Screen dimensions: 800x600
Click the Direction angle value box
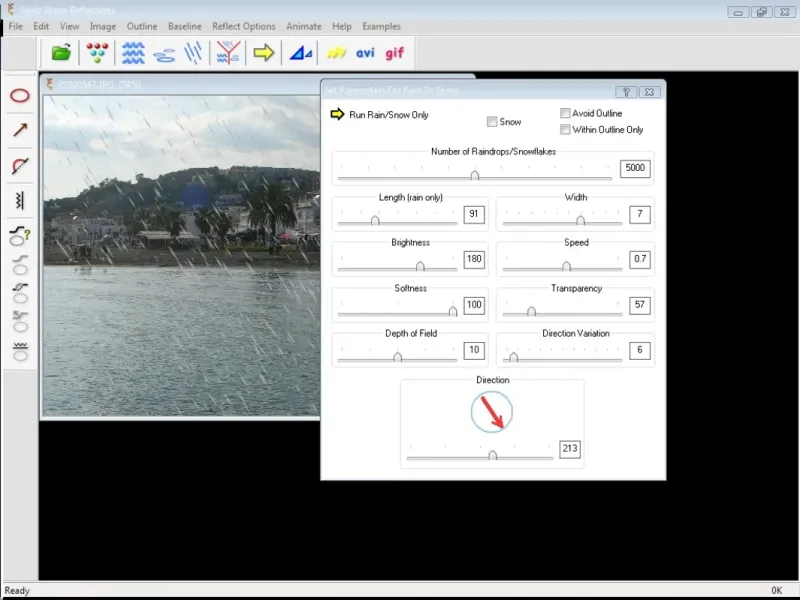click(570, 450)
